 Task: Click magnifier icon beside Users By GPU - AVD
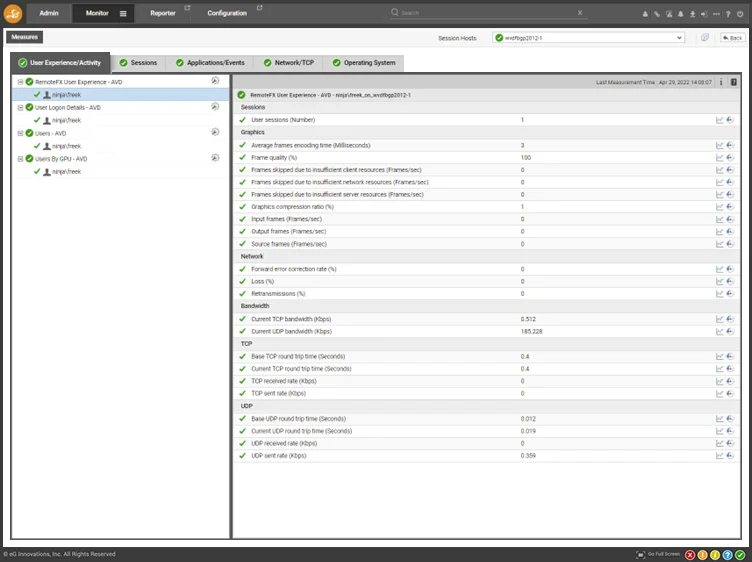point(215,158)
